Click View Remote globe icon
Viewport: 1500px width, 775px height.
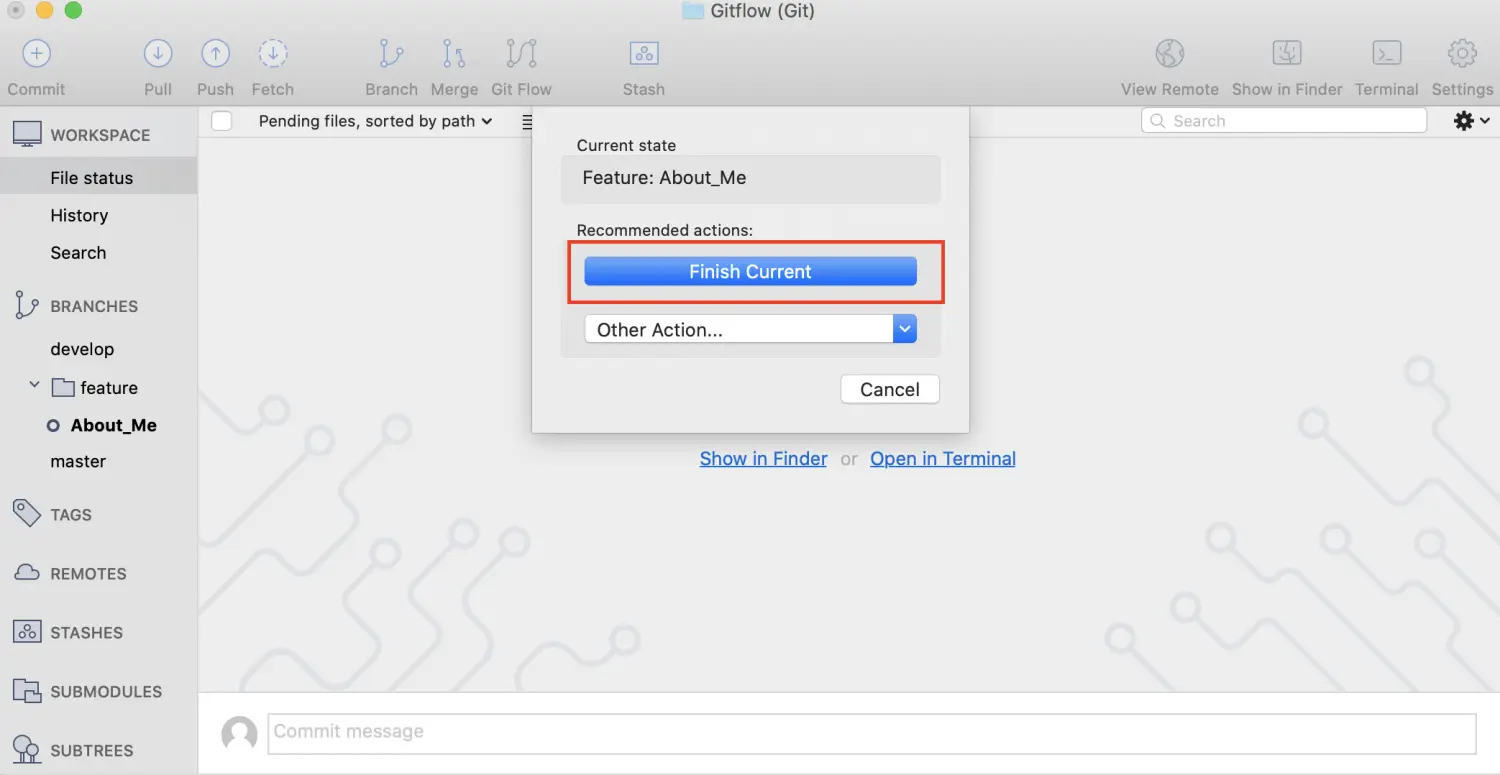[1169, 53]
